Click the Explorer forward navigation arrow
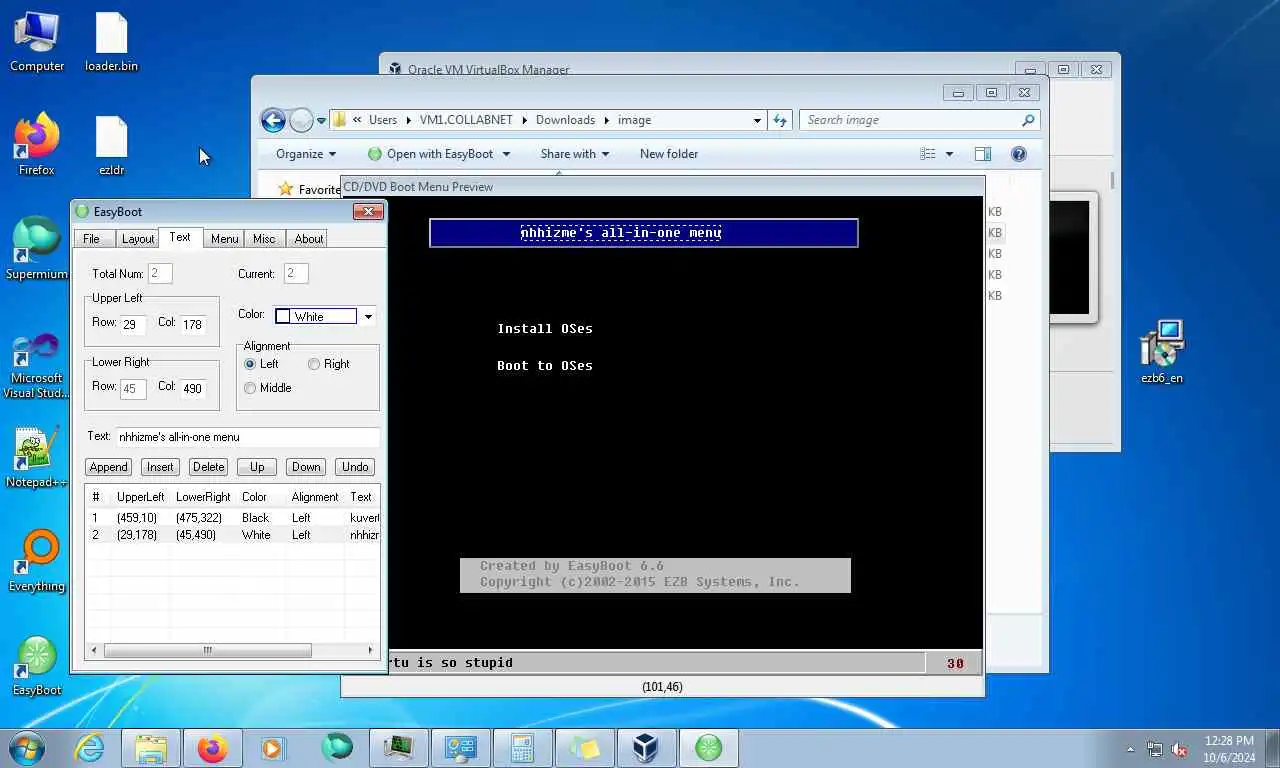1280x768 pixels. [301, 120]
